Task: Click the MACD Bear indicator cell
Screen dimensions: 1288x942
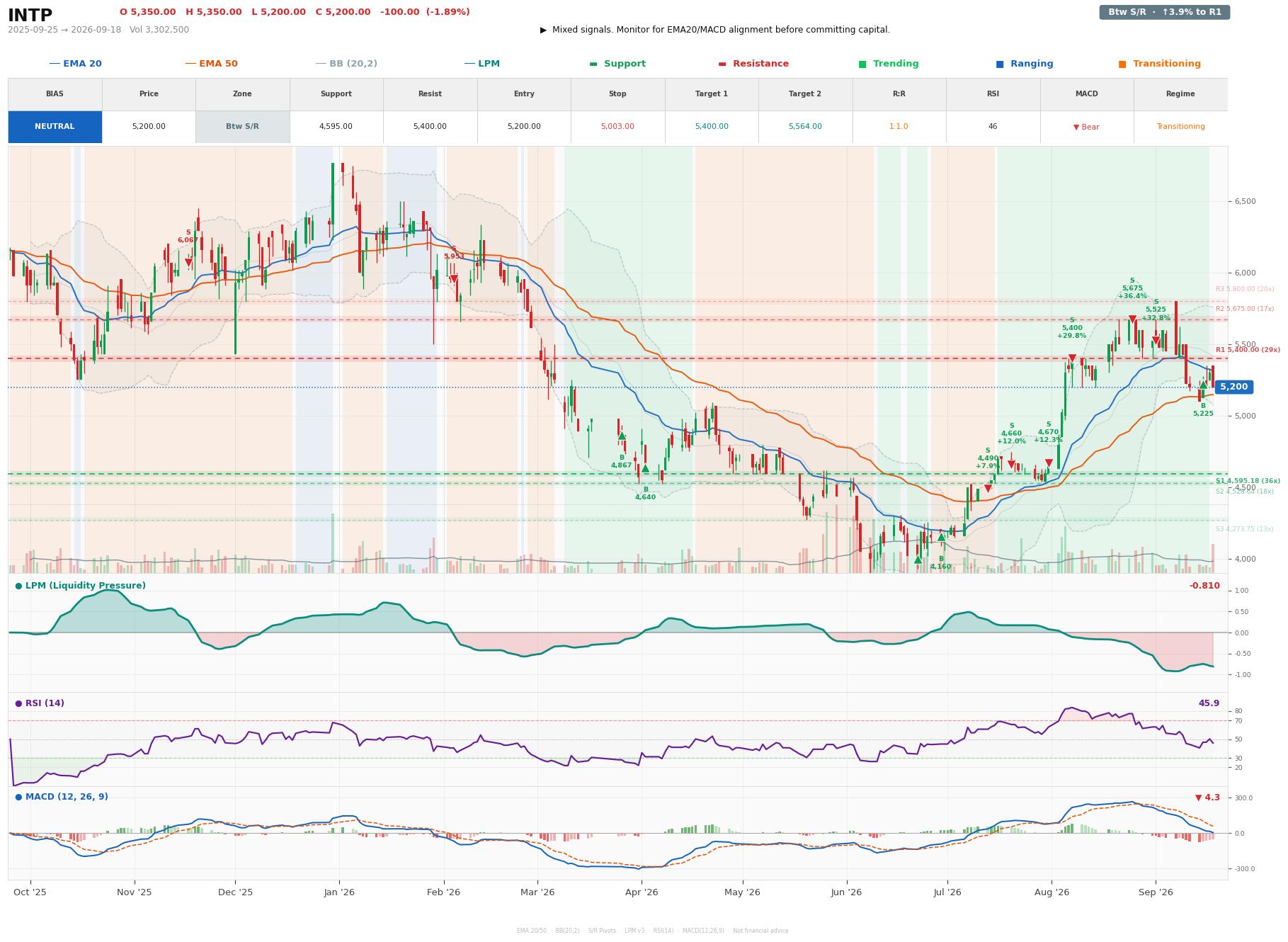Action: [x=1086, y=127]
